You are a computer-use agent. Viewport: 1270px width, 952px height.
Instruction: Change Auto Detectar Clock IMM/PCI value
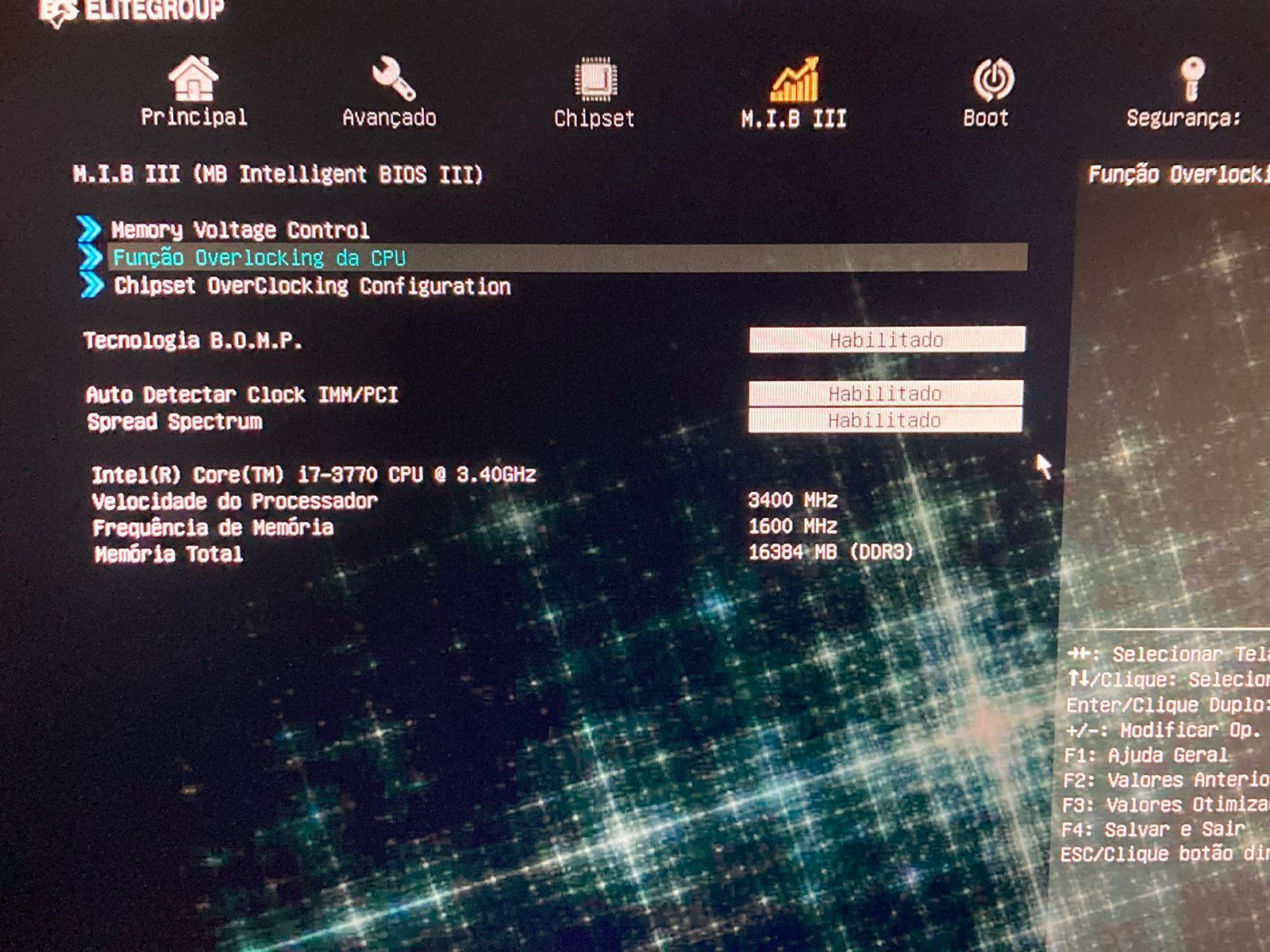885,393
